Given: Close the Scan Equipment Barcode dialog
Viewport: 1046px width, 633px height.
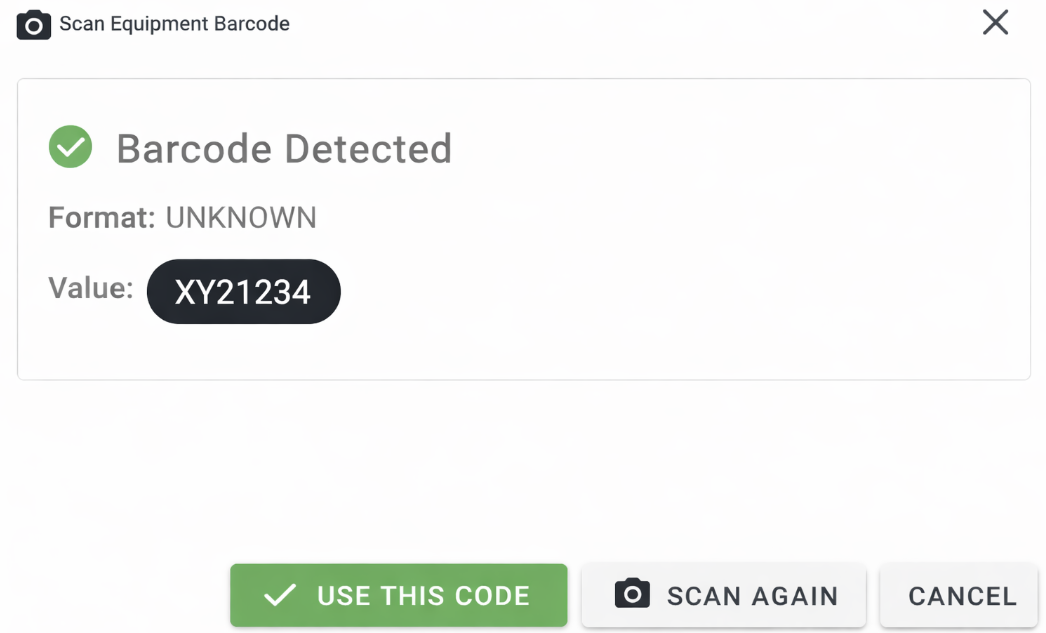Looking at the screenshot, I should click(x=995, y=23).
